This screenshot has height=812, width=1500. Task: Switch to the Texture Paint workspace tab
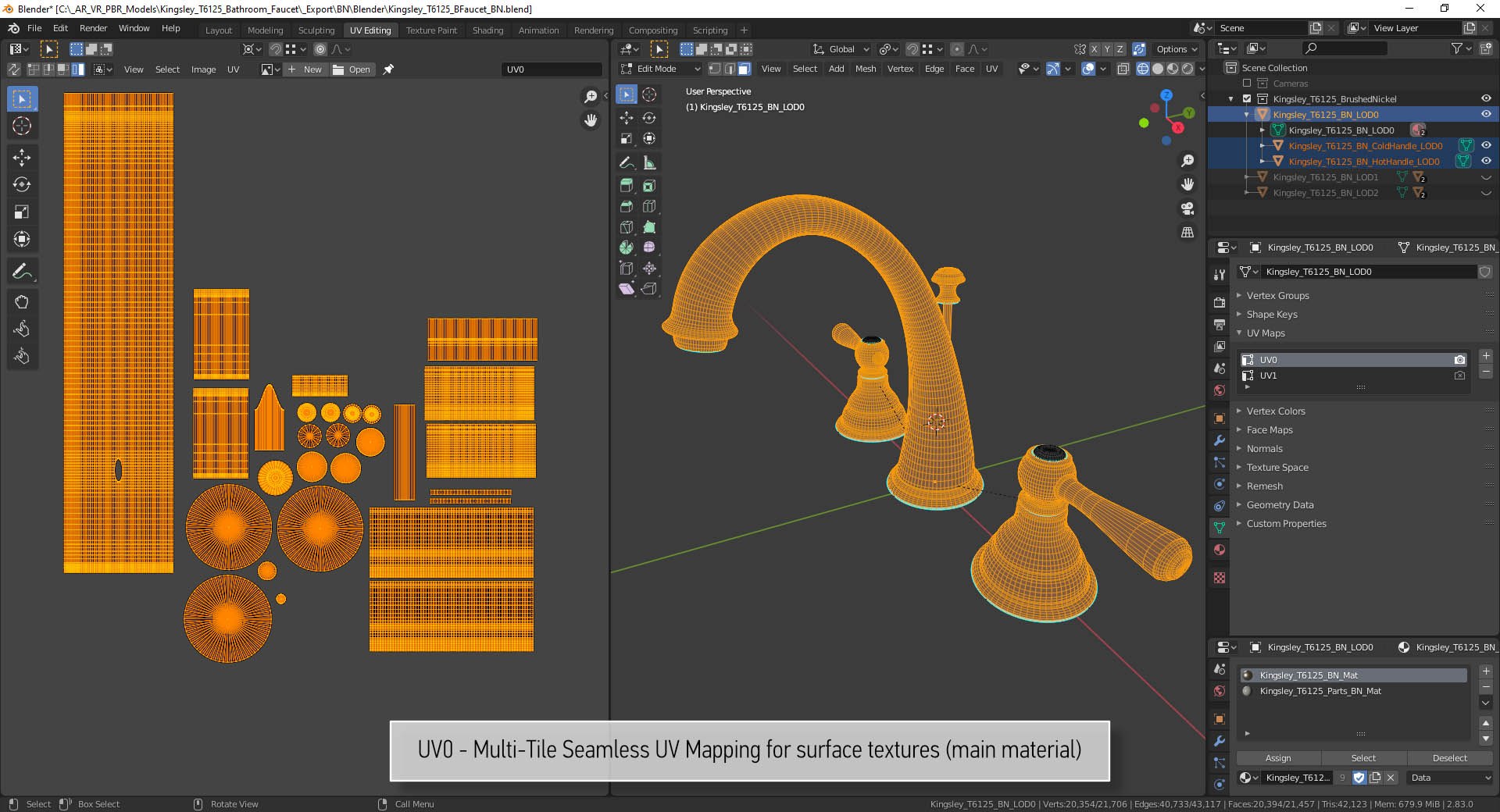click(431, 30)
